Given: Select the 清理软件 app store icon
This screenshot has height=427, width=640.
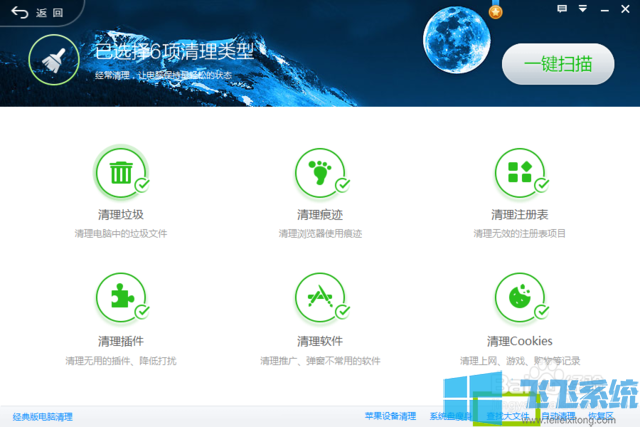Looking at the screenshot, I should tap(320, 298).
